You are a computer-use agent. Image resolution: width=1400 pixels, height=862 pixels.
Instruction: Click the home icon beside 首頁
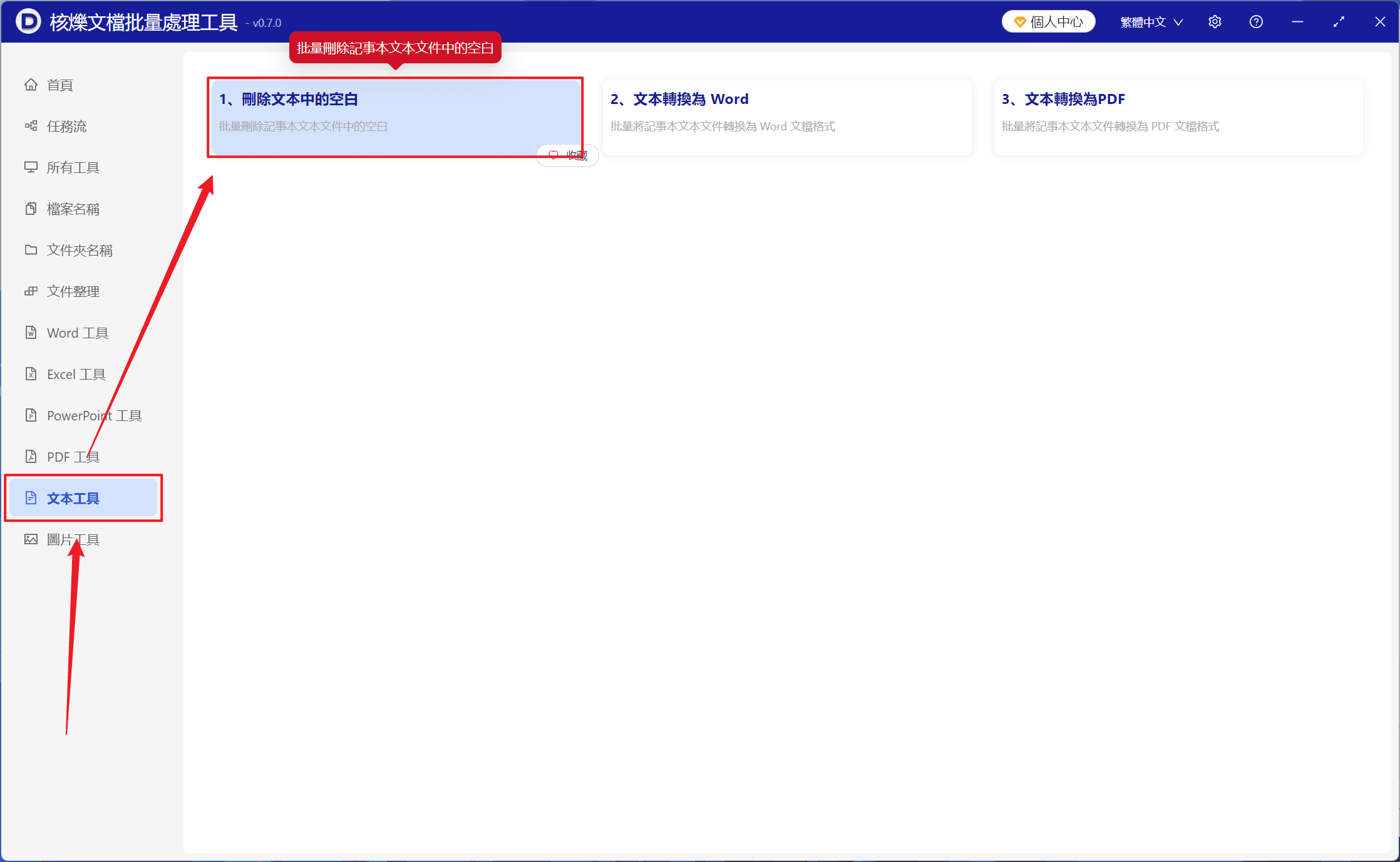[31, 85]
